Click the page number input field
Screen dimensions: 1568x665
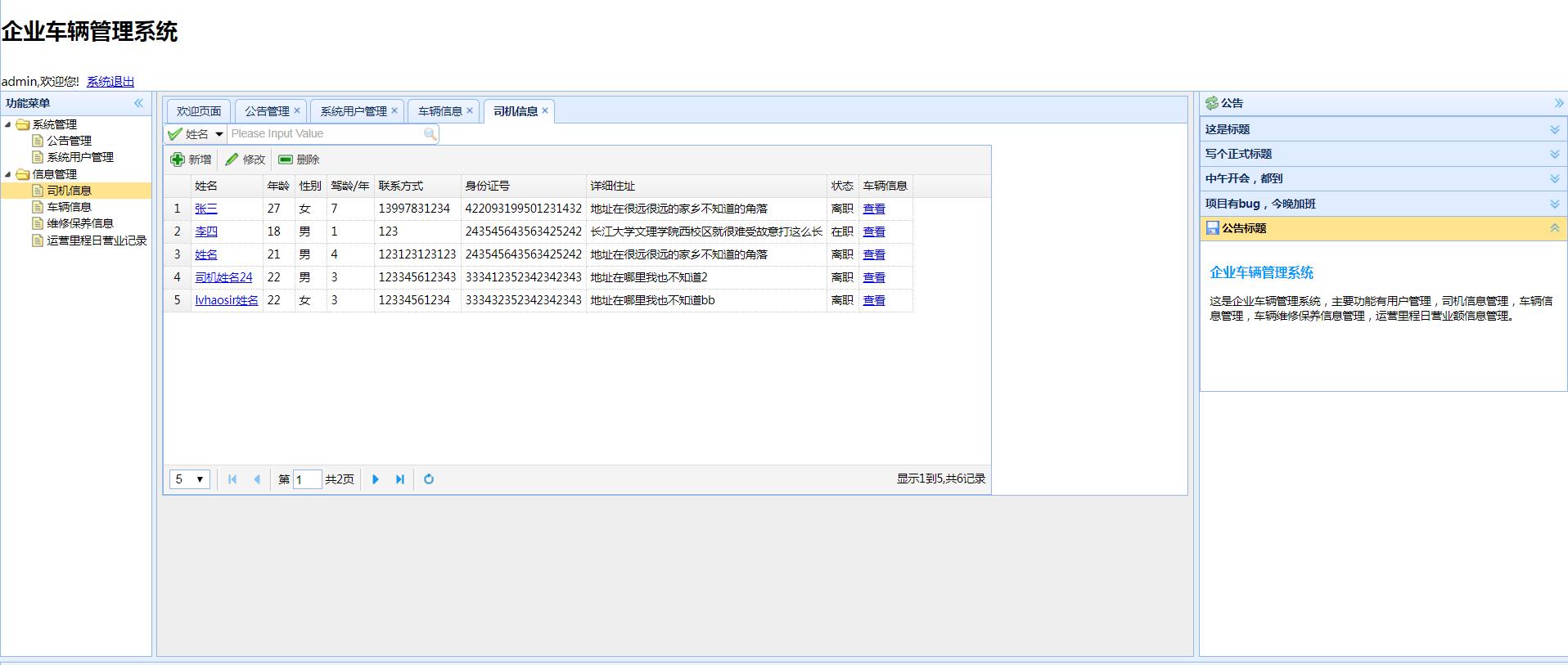tap(306, 479)
